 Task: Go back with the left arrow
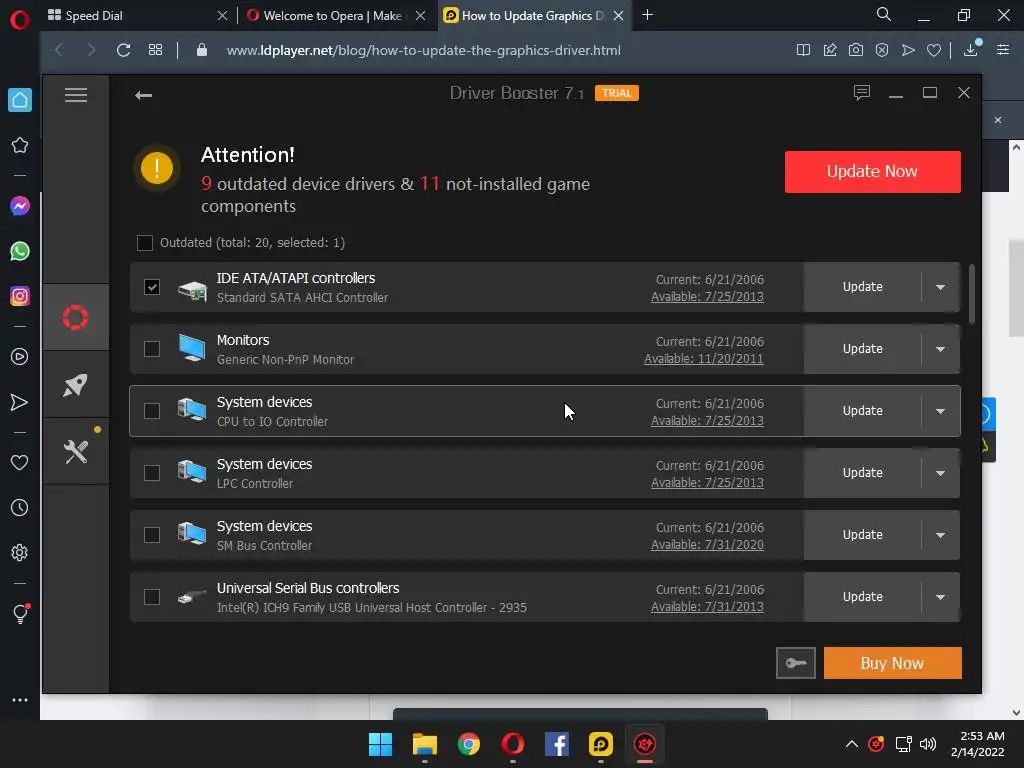coord(143,95)
